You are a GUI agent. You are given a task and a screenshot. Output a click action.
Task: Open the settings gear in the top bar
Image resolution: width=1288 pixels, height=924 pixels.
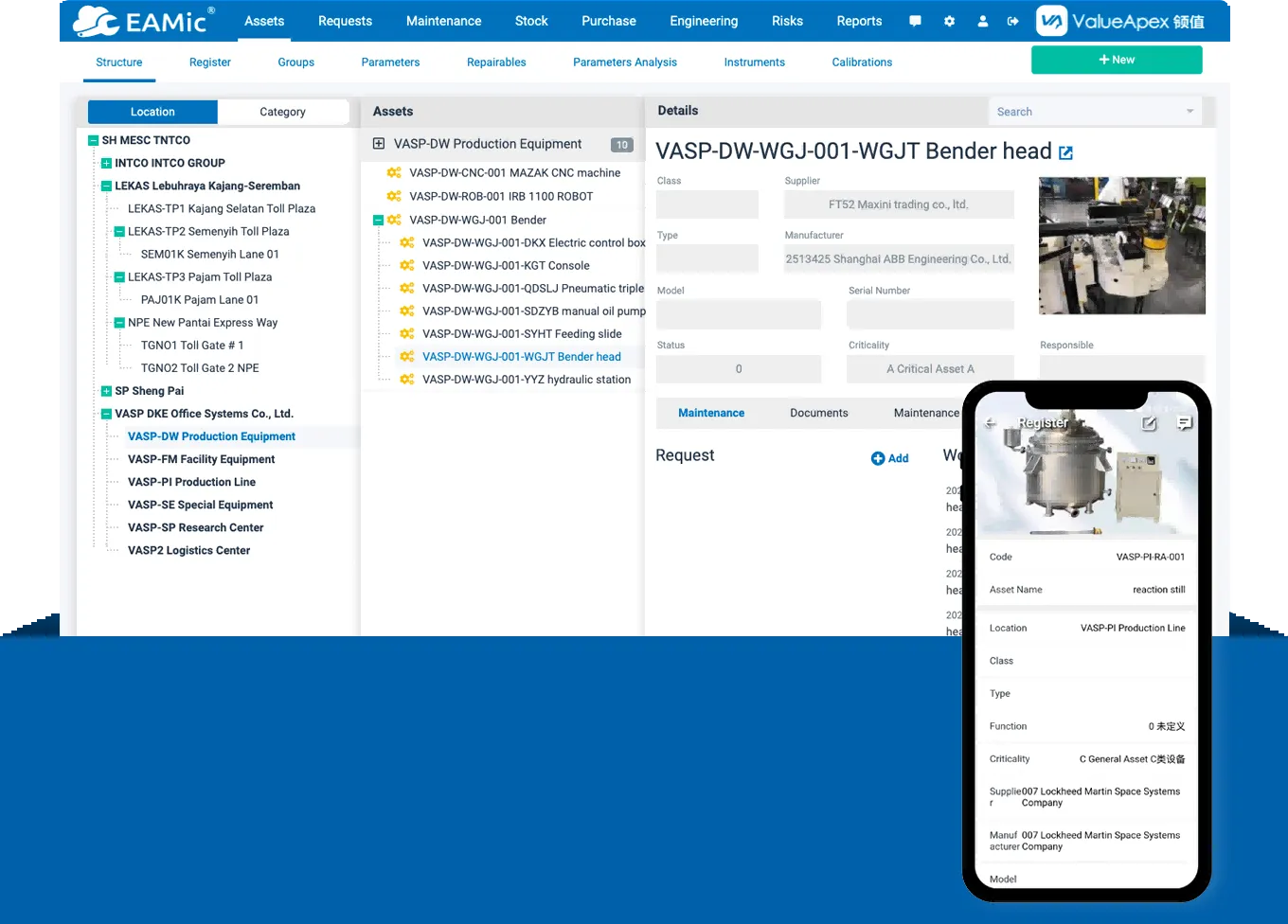(x=949, y=21)
